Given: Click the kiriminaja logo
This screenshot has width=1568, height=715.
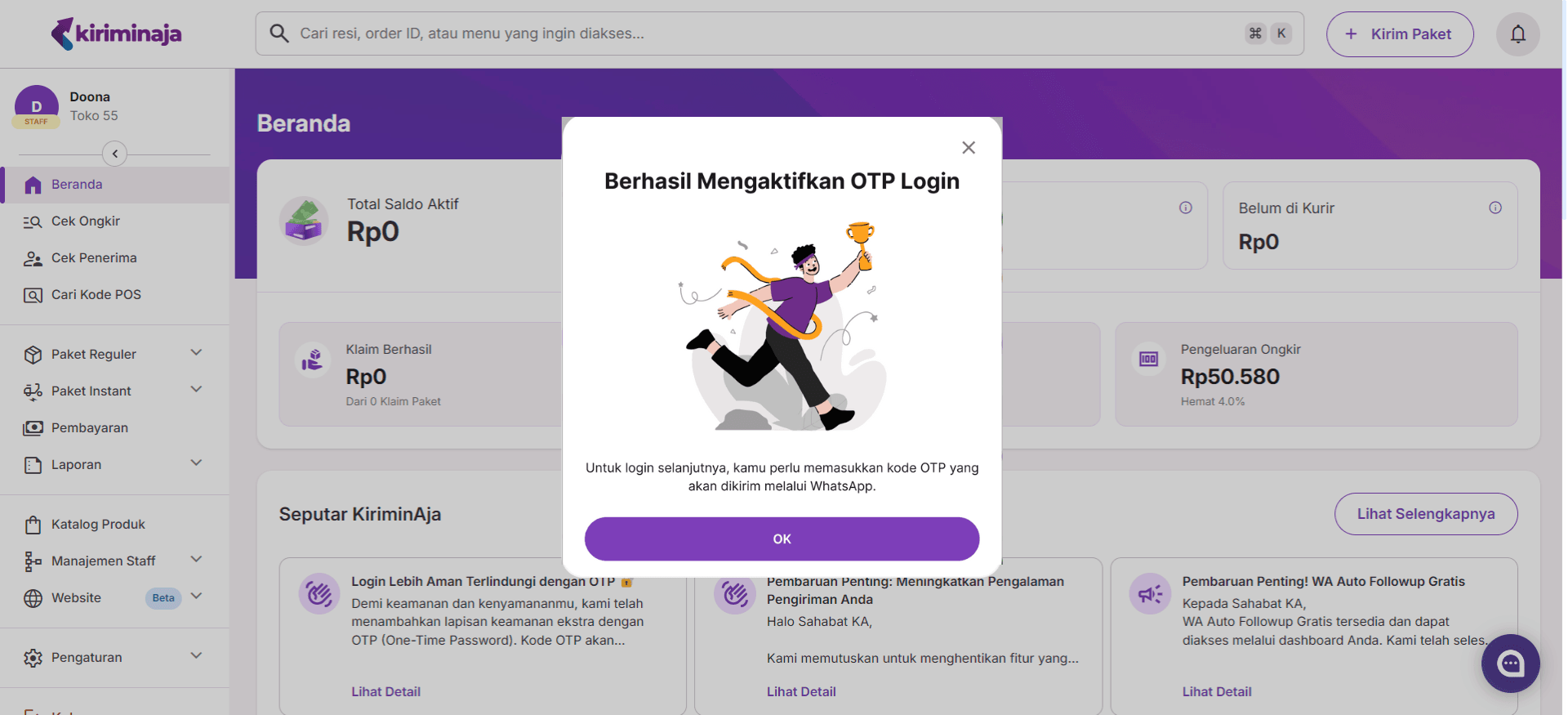Looking at the screenshot, I should click(116, 34).
